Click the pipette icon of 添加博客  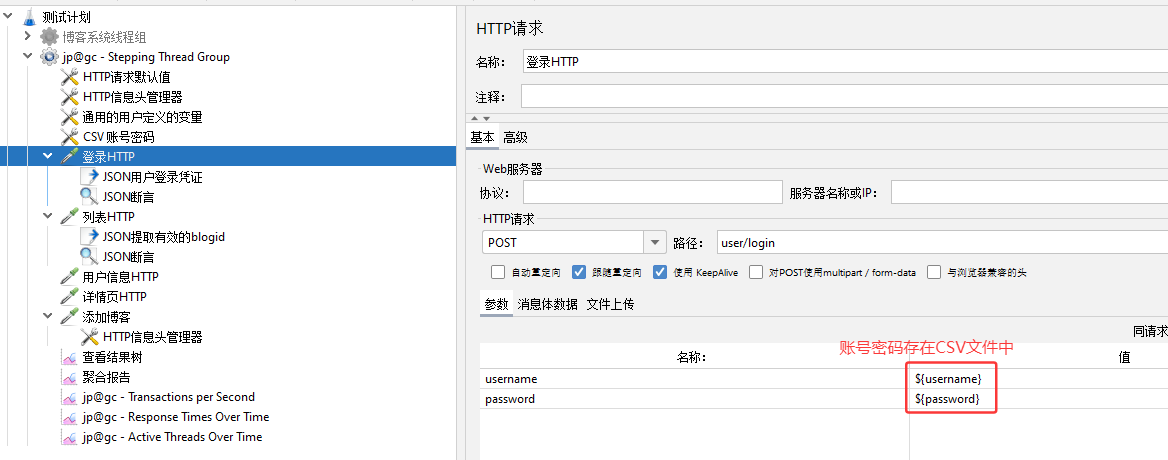[69, 316]
